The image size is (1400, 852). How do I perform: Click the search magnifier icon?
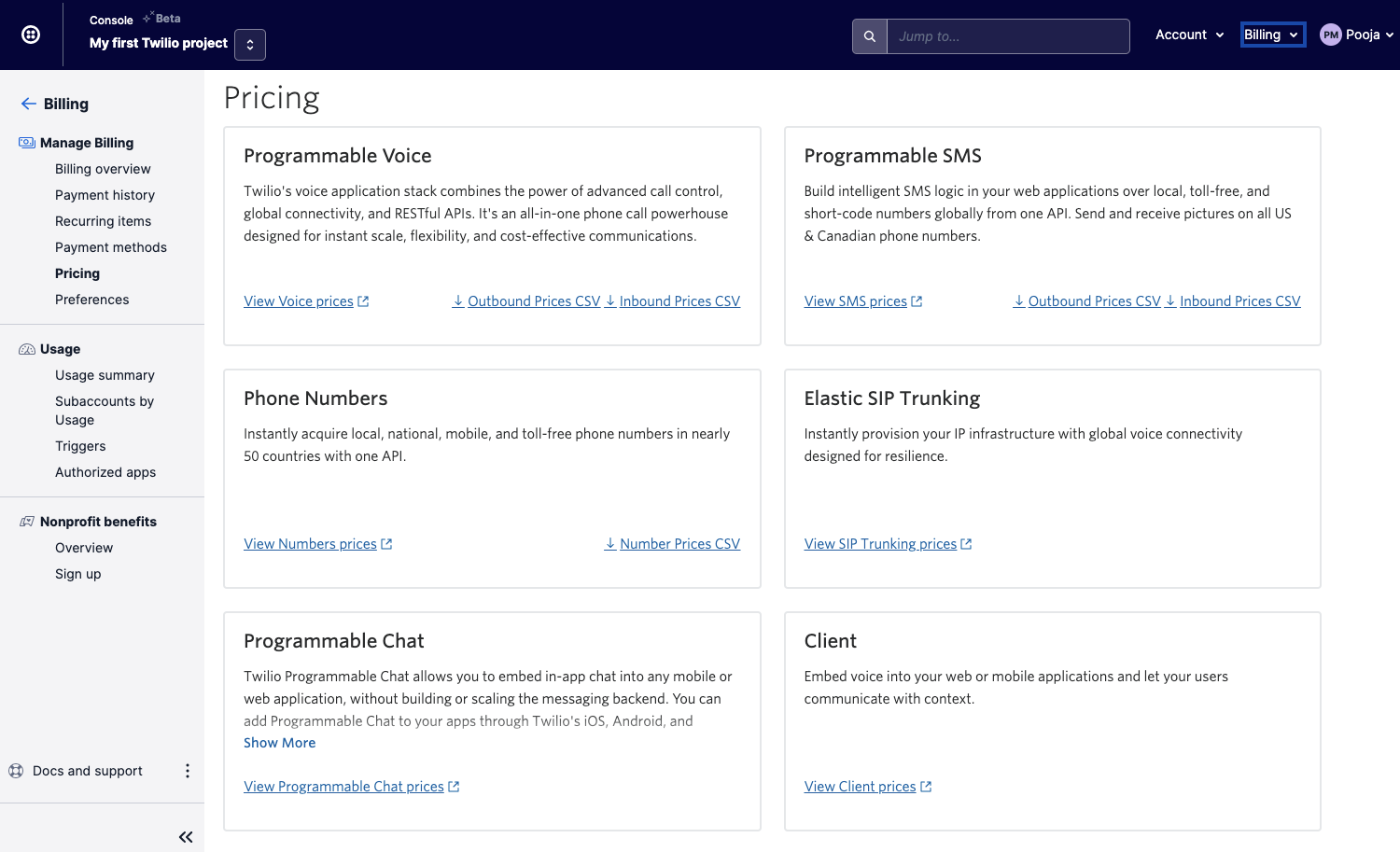point(870,36)
